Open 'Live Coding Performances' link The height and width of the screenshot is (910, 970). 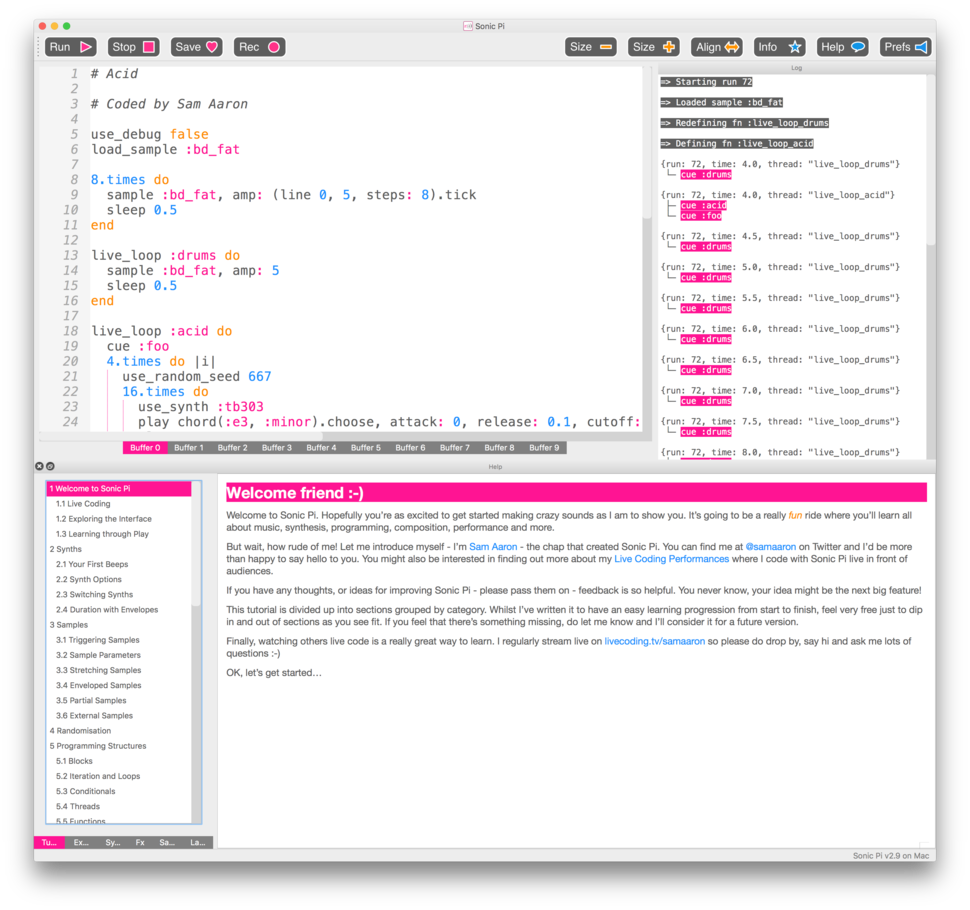pos(671,559)
